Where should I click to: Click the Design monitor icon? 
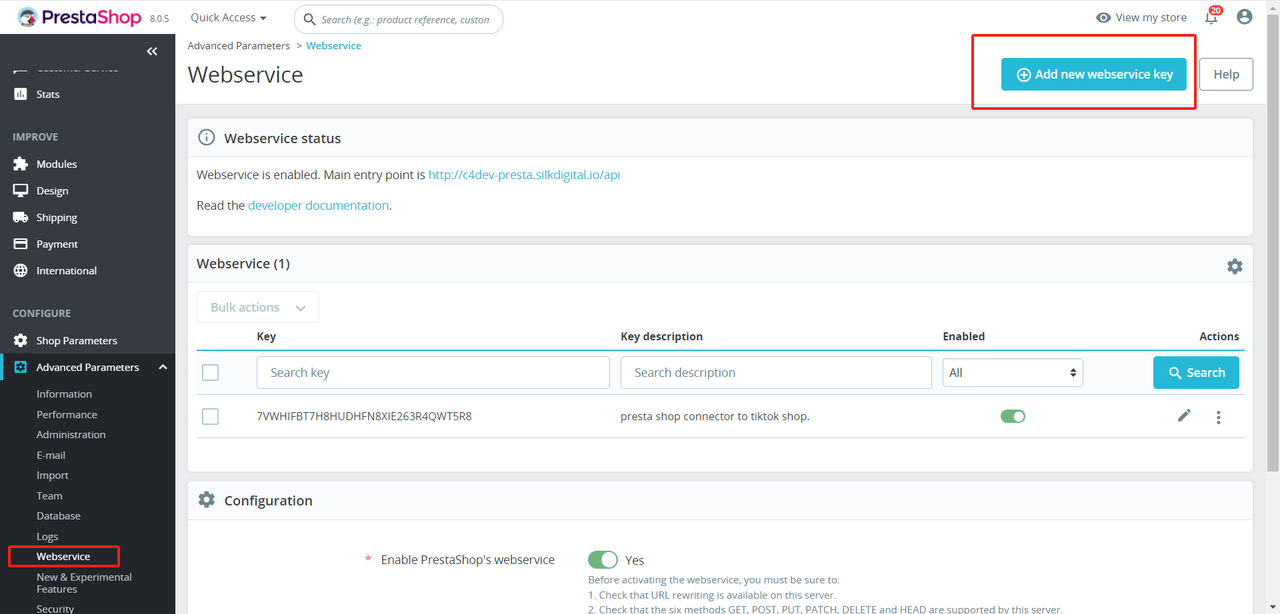(20, 191)
